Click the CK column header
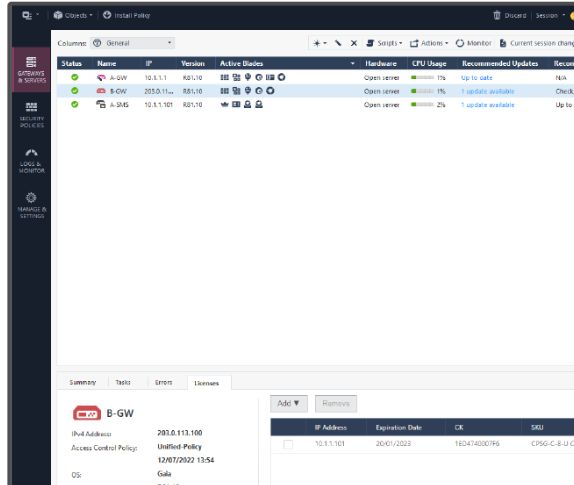The height and width of the screenshot is (485, 574). coord(459,427)
